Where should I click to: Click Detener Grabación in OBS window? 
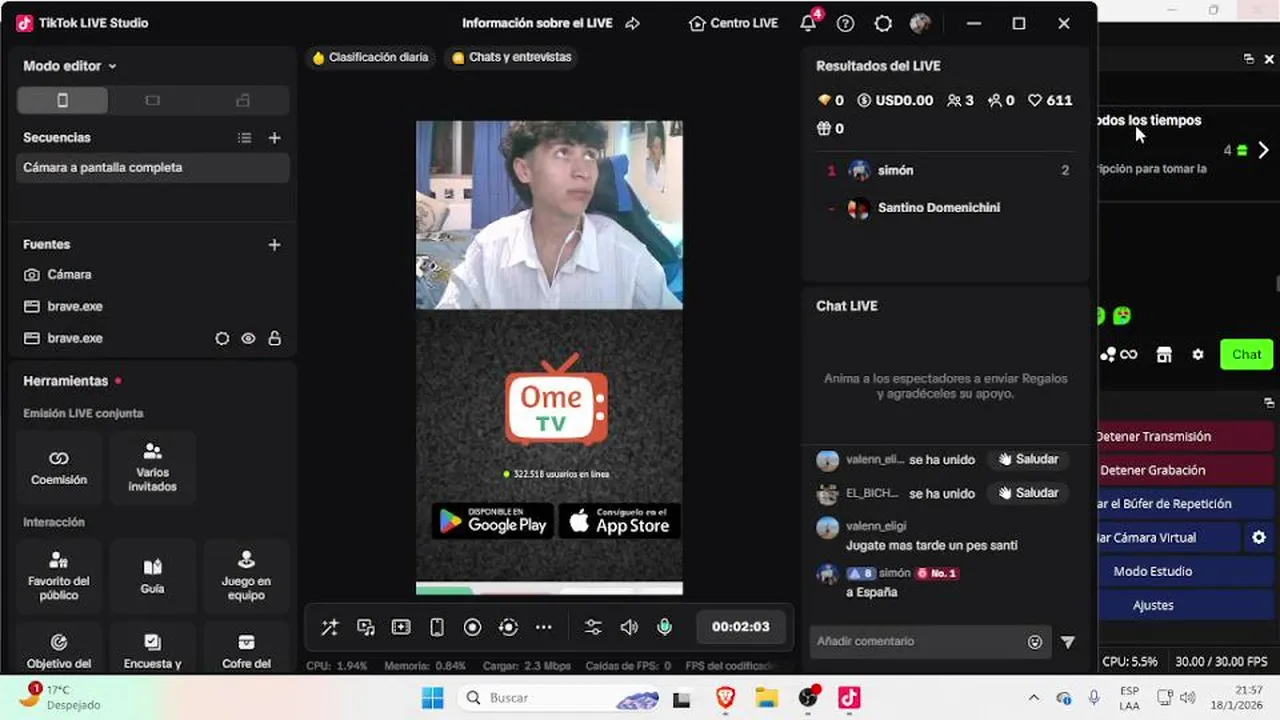[x=1186, y=470]
